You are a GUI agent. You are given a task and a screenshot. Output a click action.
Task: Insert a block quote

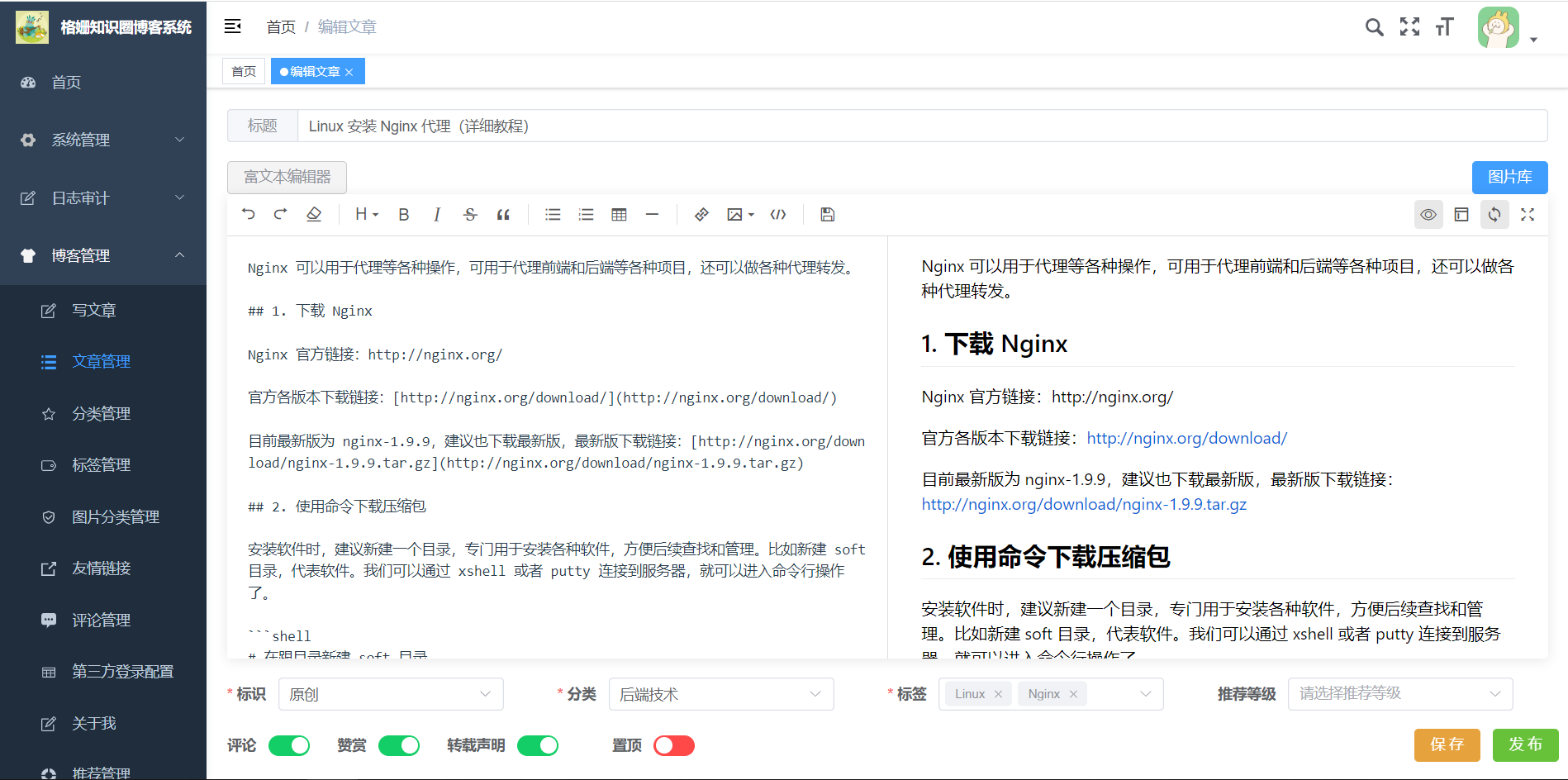(503, 215)
